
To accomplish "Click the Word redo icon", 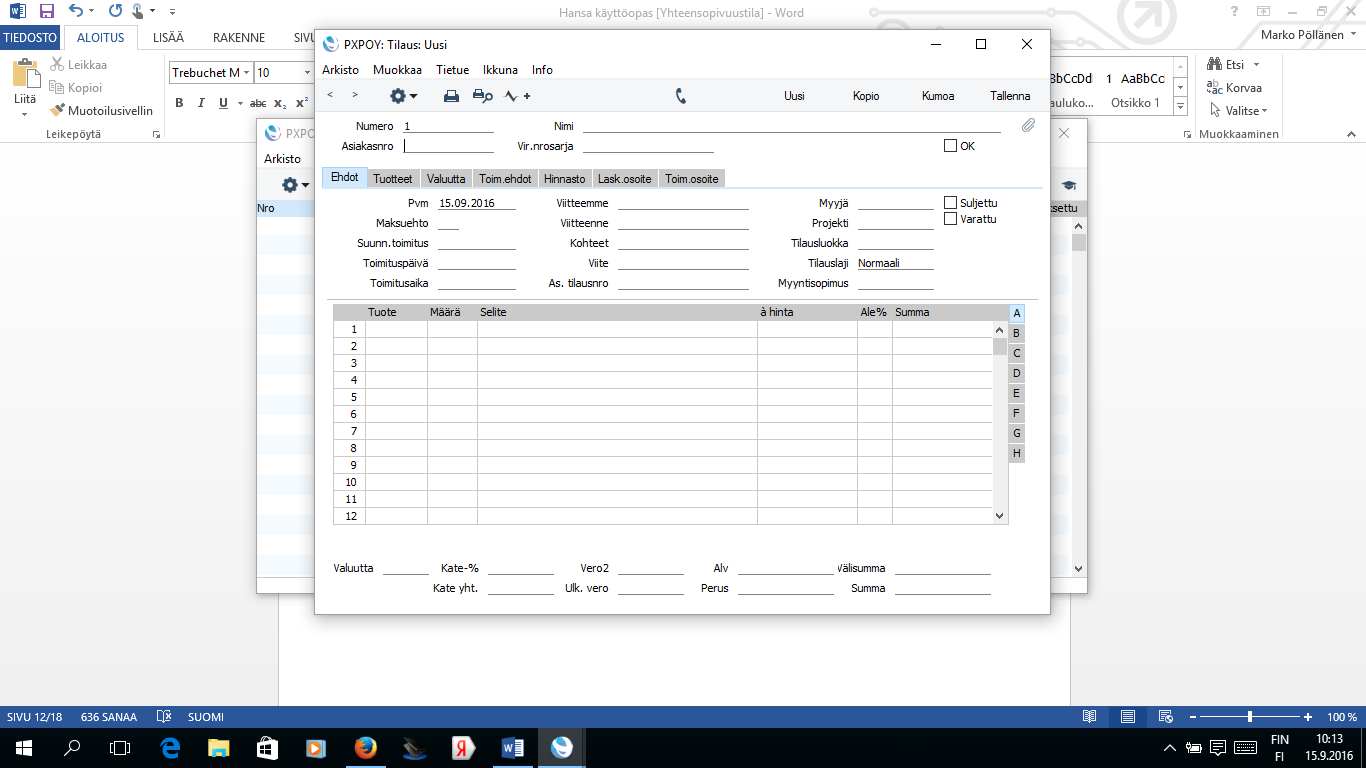I will point(114,12).
